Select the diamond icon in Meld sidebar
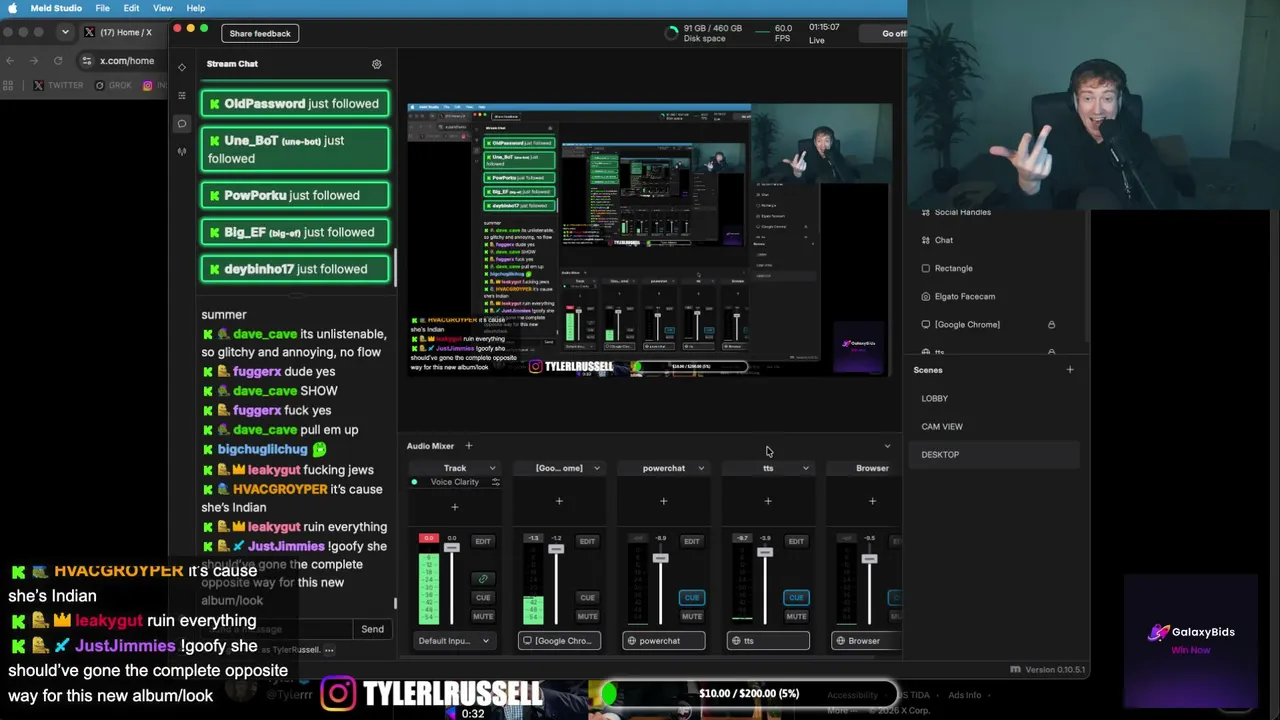This screenshot has height=720, width=1280. tap(182, 67)
